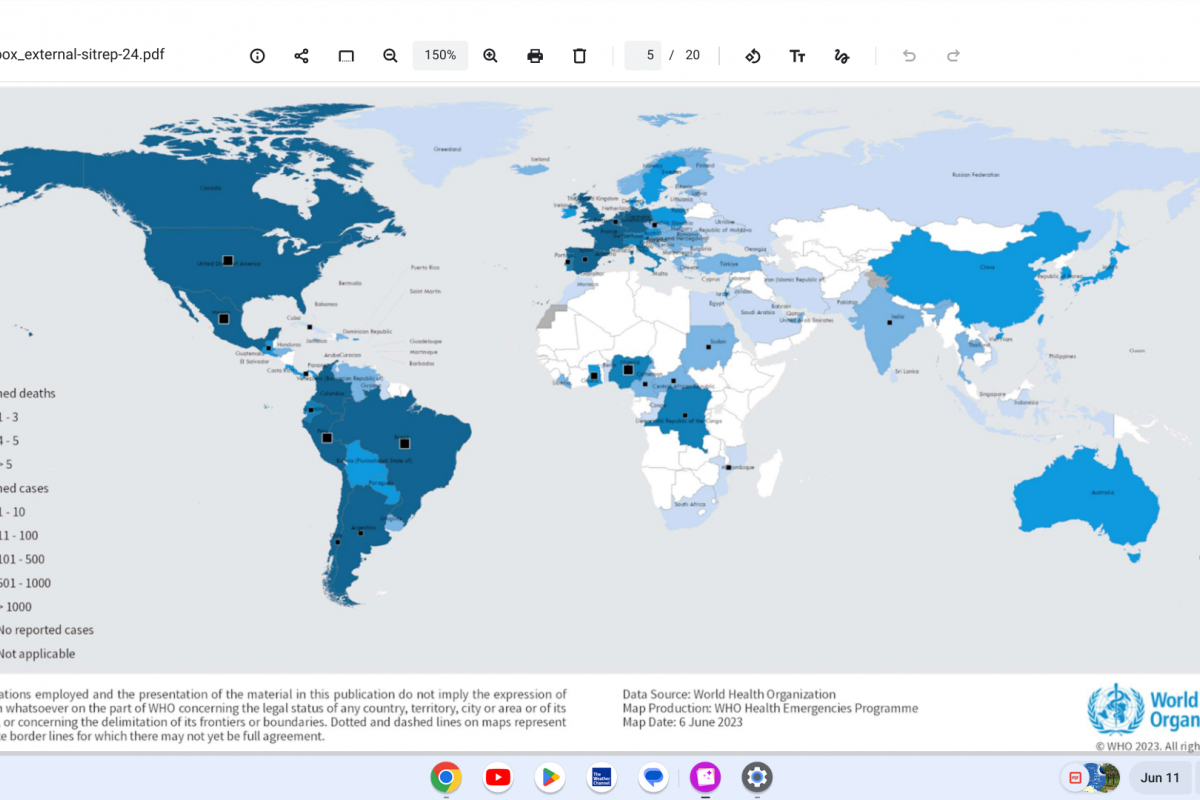Image resolution: width=1200 pixels, height=800 pixels.
Task: Rotate the page with rotate icon
Action: click(x=753, y=56)
